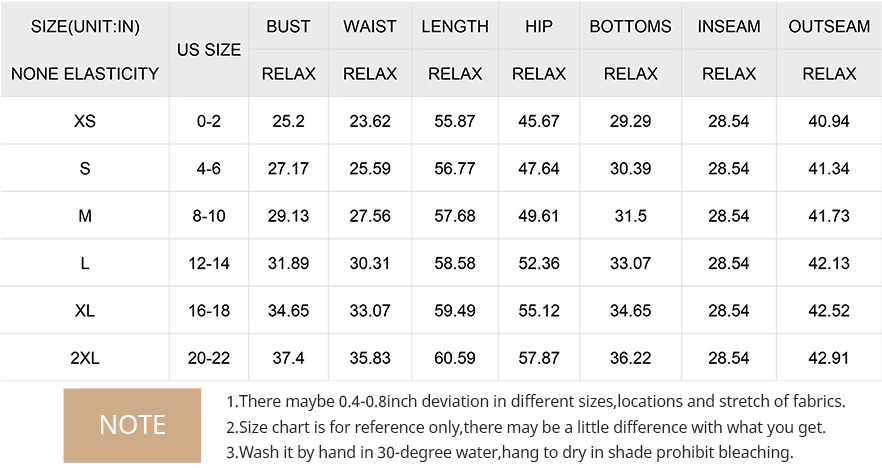Select the BUST column header
The image size is (882, 468).
pyautogui.click(x=289, y=26)
